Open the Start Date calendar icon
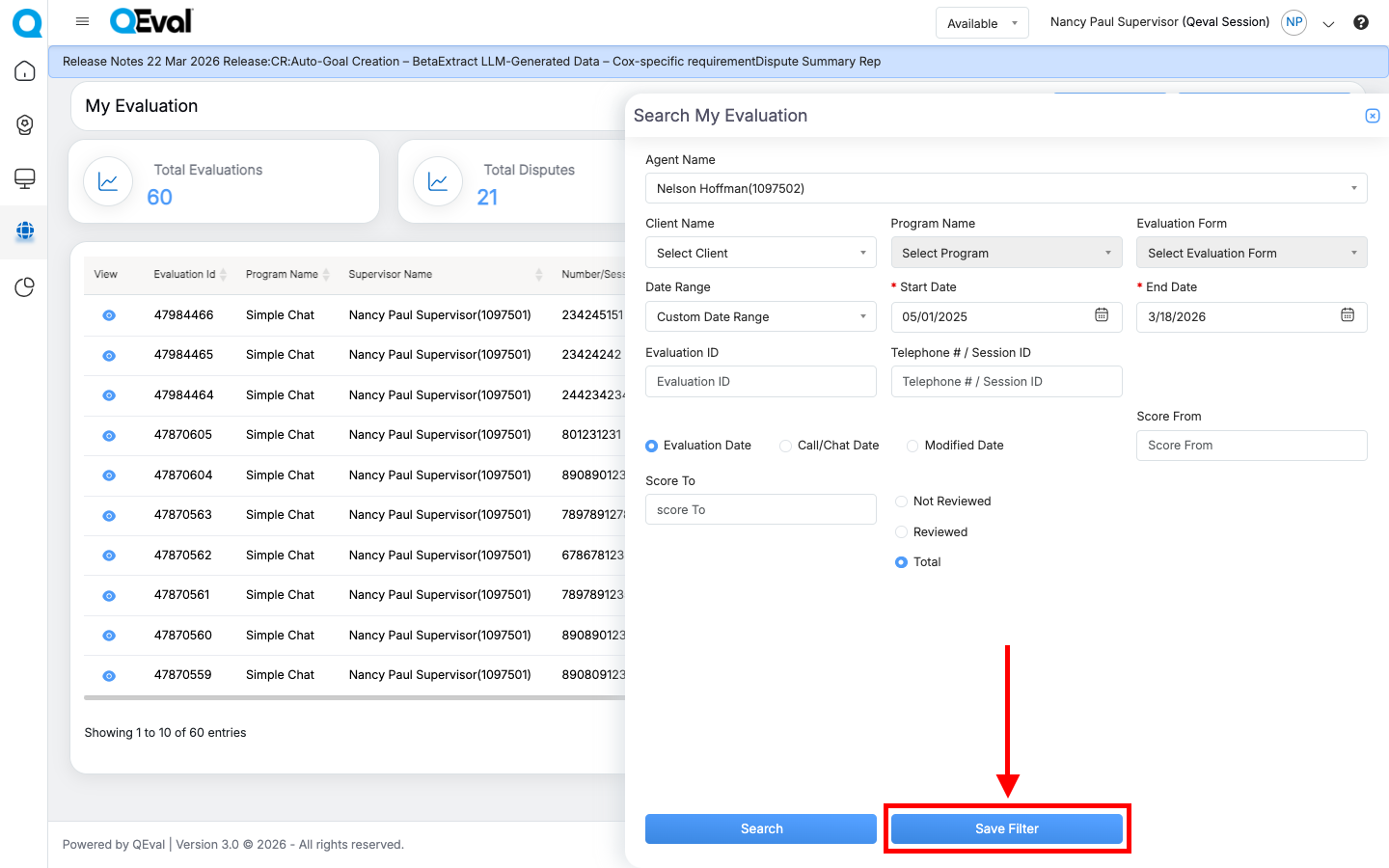Screen dimensions: 1389x868 1101,315
